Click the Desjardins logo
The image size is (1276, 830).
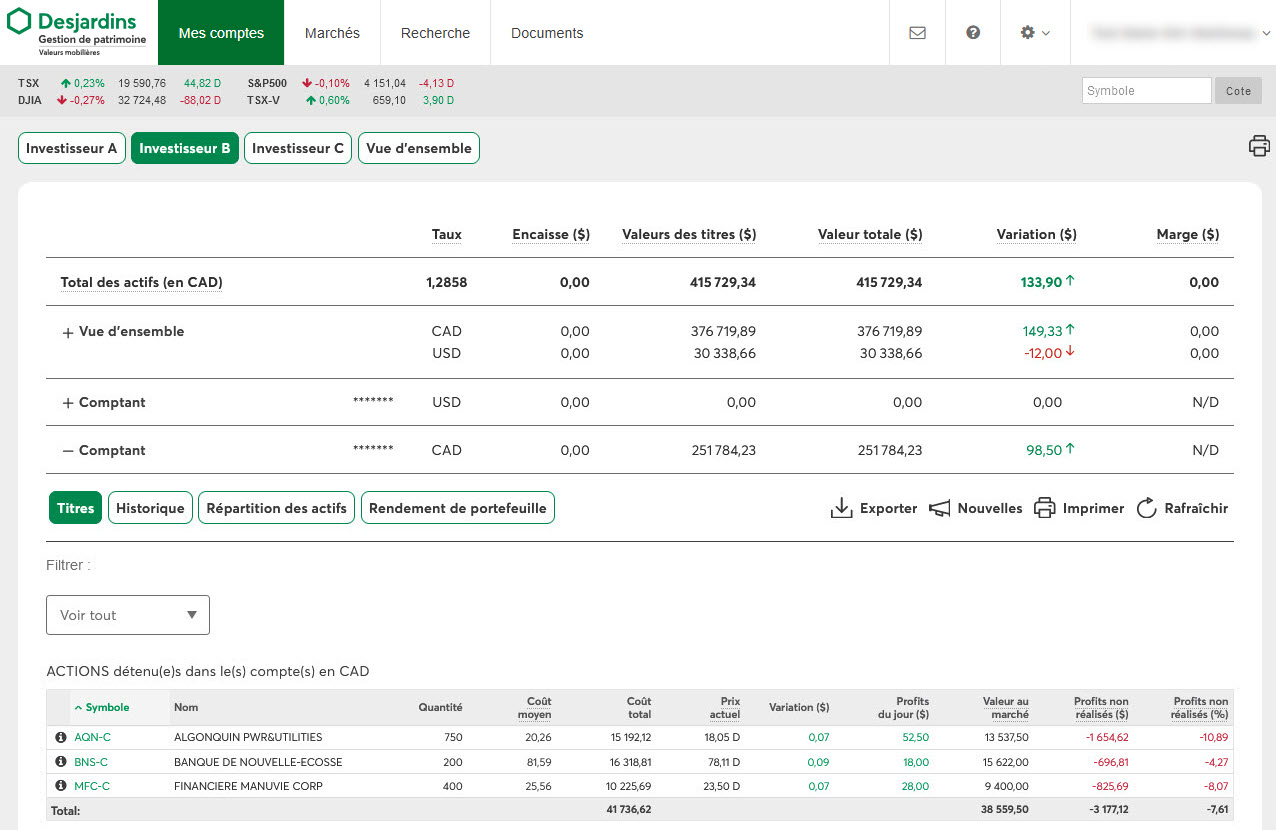(78, 32)
